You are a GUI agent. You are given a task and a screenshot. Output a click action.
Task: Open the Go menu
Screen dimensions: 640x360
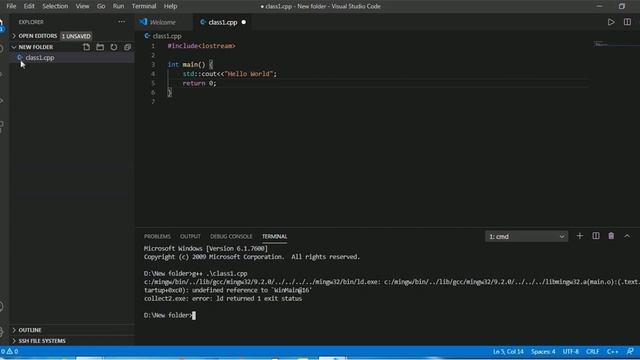tap(101, 6)
